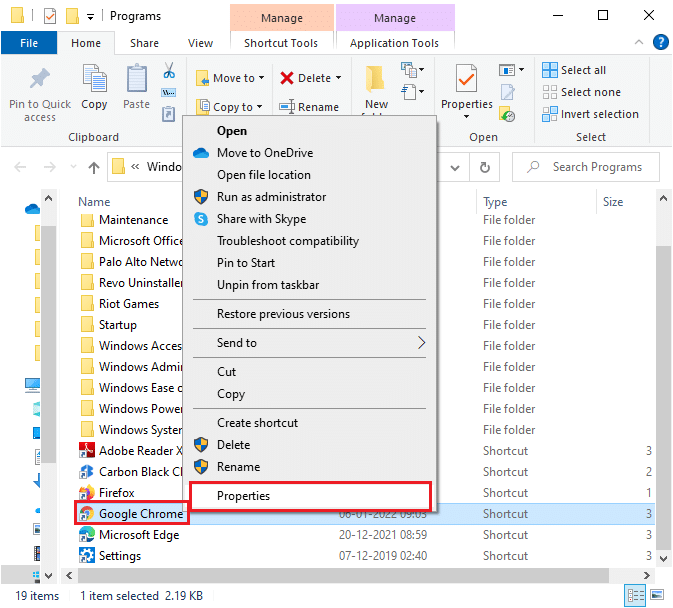Click the quick access toolbar properties checkbox icon
The height and width of the screenshot is (608, 673).
coord(50,16)
